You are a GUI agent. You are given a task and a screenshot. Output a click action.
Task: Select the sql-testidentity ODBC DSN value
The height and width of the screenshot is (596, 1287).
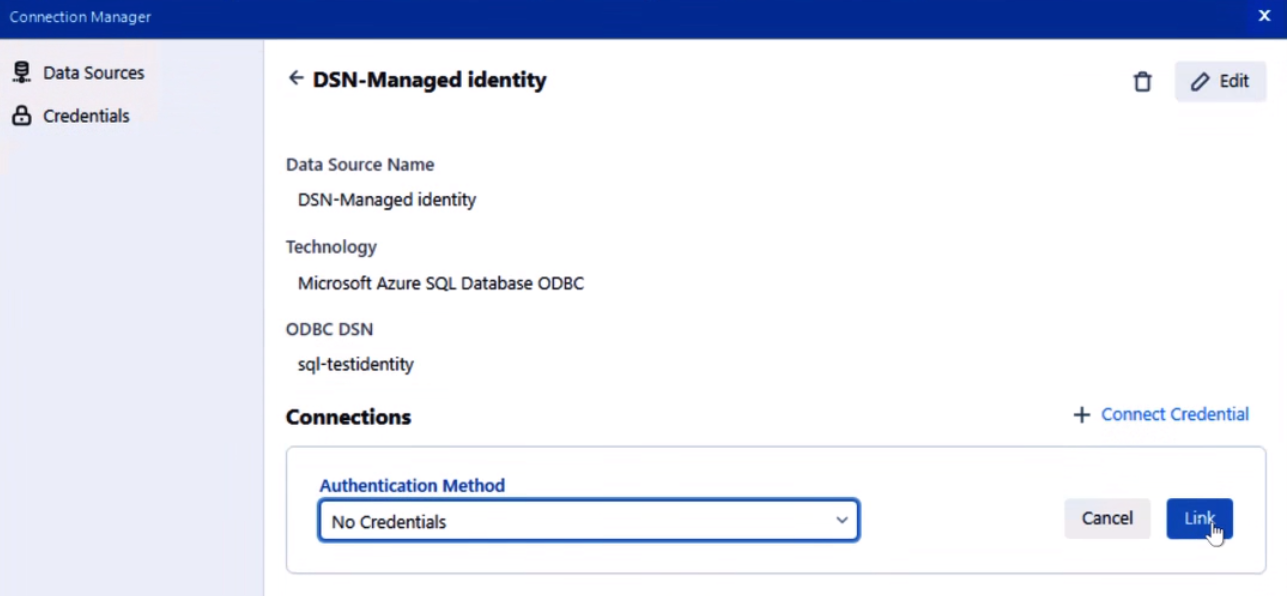click(x=355, y=365)
